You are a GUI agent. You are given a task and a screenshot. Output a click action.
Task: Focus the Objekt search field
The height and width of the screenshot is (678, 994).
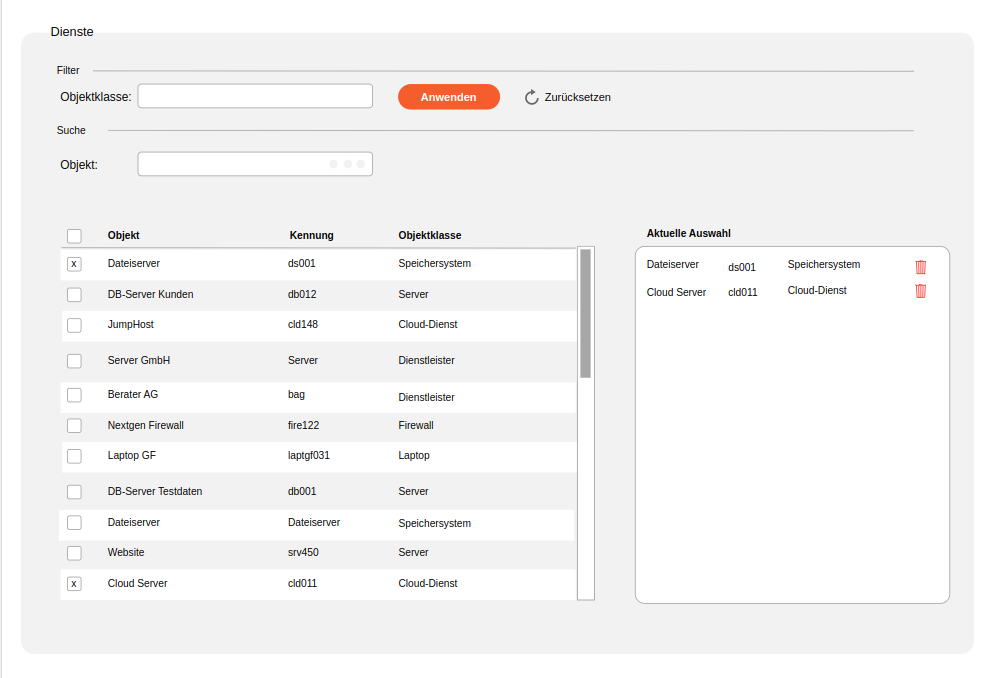(255, 164)
